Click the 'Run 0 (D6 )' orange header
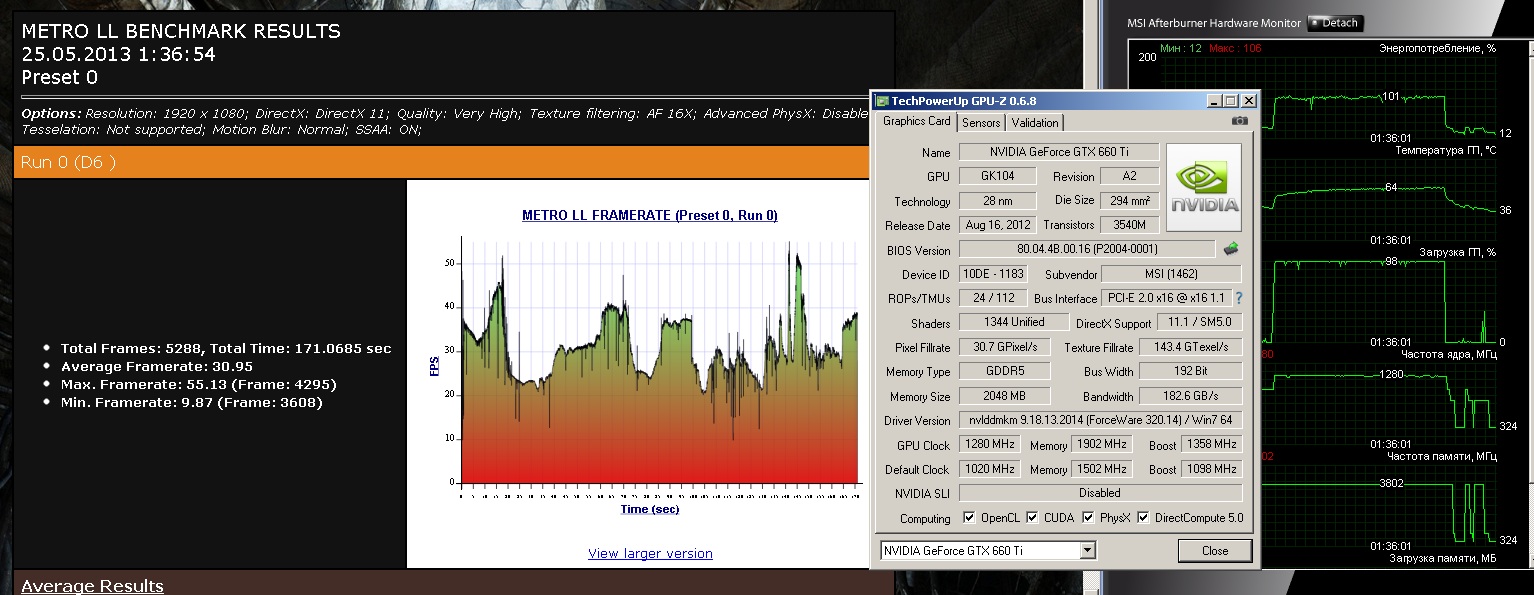Viewport: 1534px width, 595px height. click(440, 162)
